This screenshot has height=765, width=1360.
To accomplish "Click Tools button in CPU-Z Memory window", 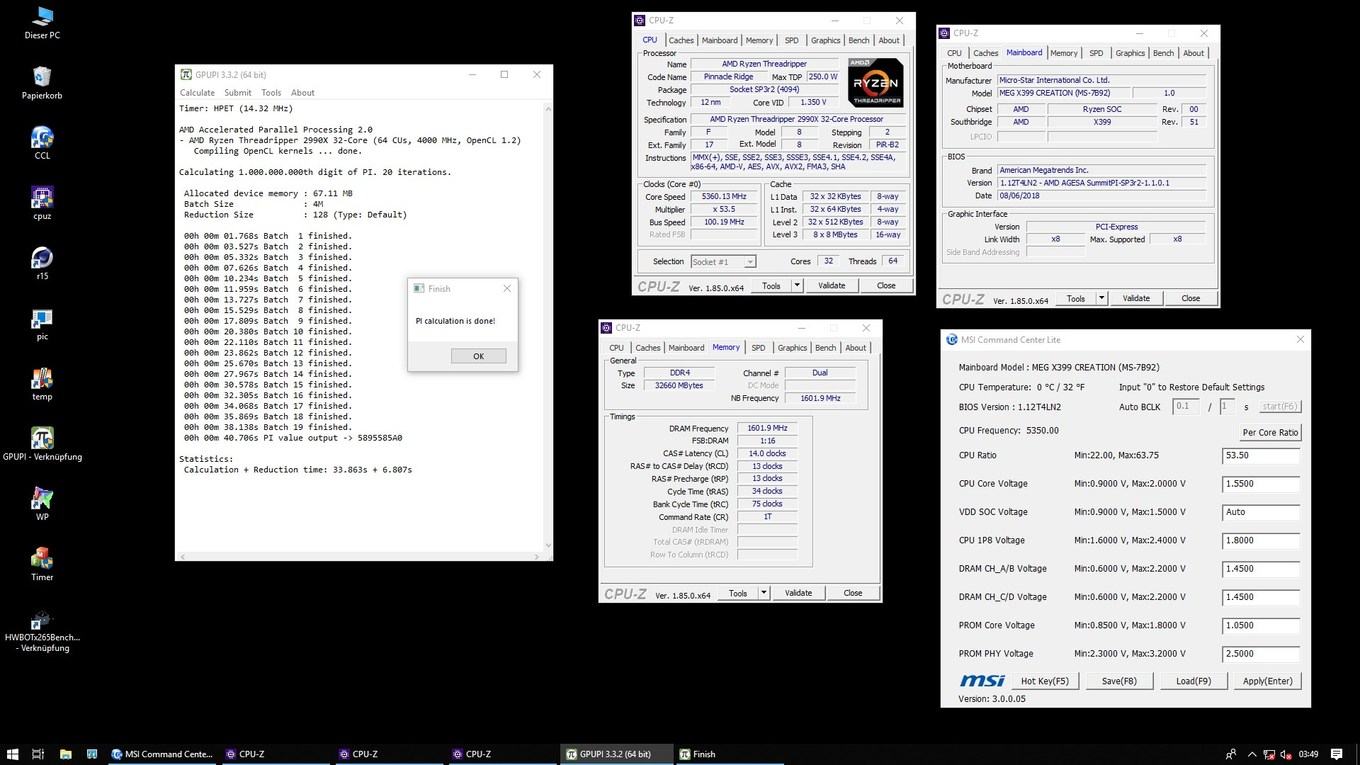I will 738,593.
